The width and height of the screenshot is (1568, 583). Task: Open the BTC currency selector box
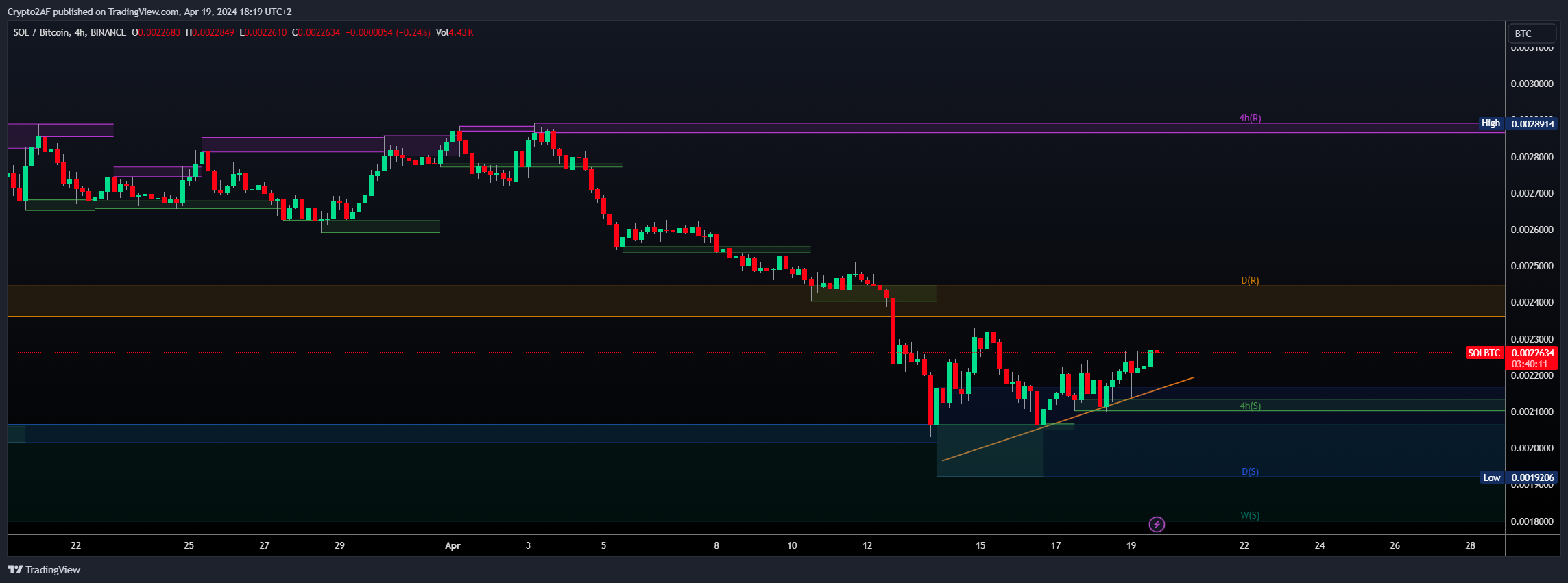point(1531,34)
